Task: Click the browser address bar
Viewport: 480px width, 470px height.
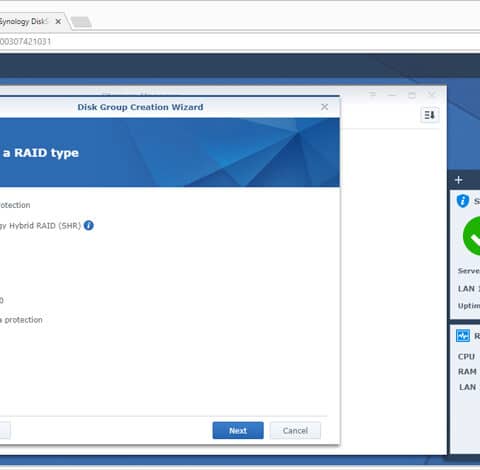Action: 240,42
